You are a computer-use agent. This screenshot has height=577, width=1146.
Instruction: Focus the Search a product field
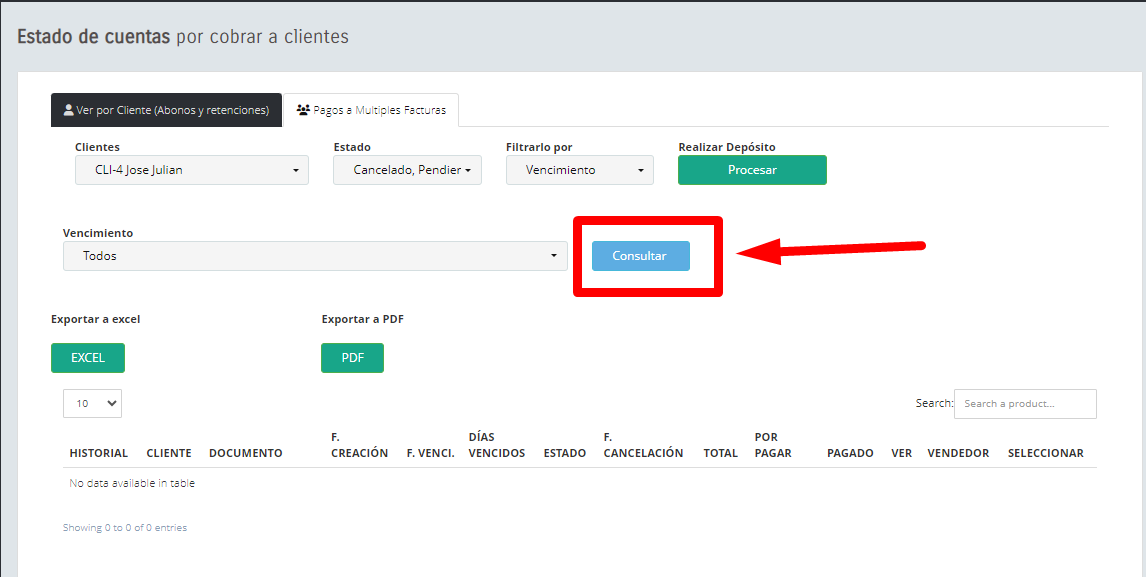click(1025, 404)
